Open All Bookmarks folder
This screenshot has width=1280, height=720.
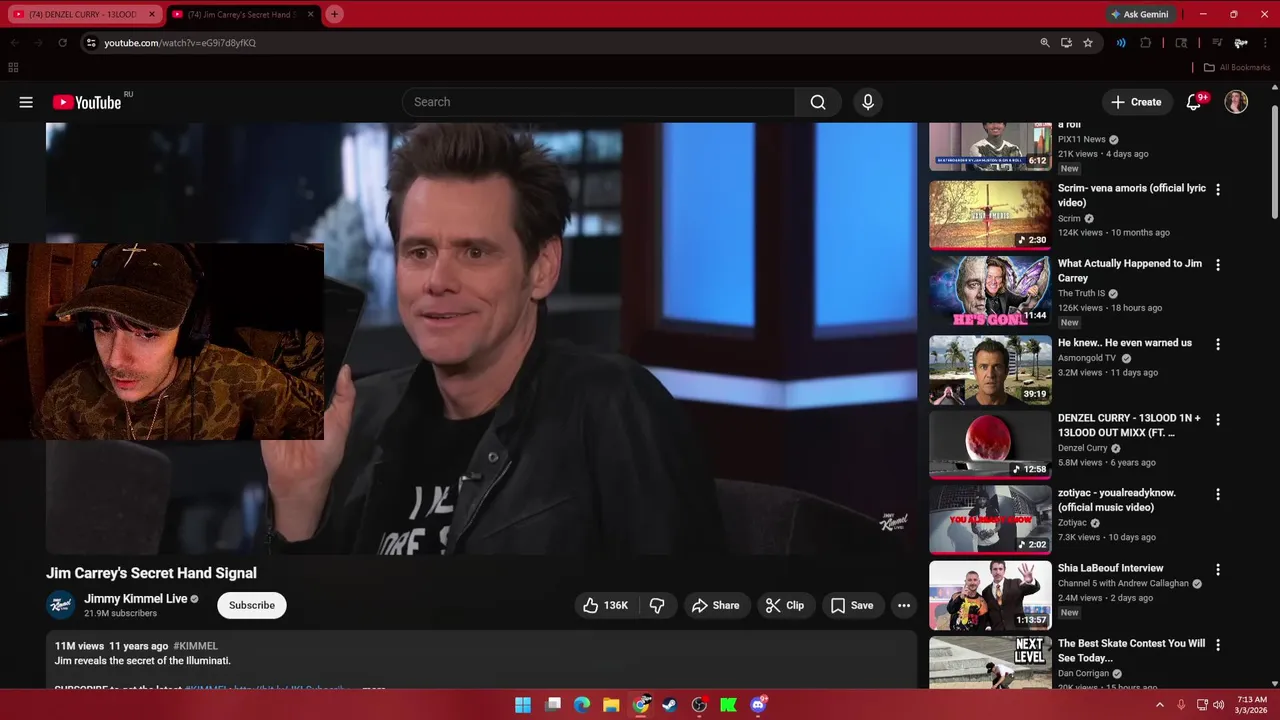pos(1237,68)
